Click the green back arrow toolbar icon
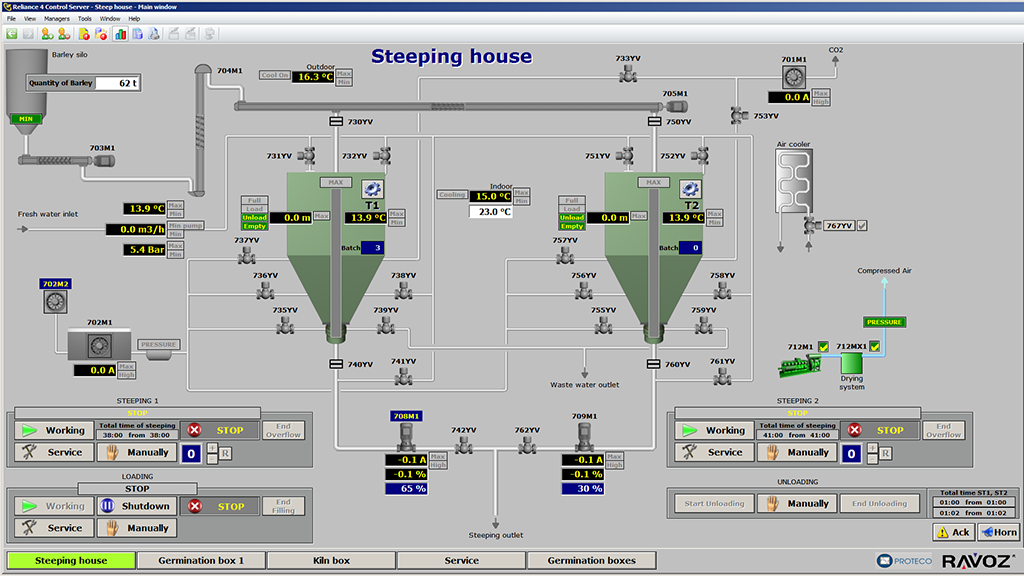Viewport: 1024px width, 576px height. 12,34
